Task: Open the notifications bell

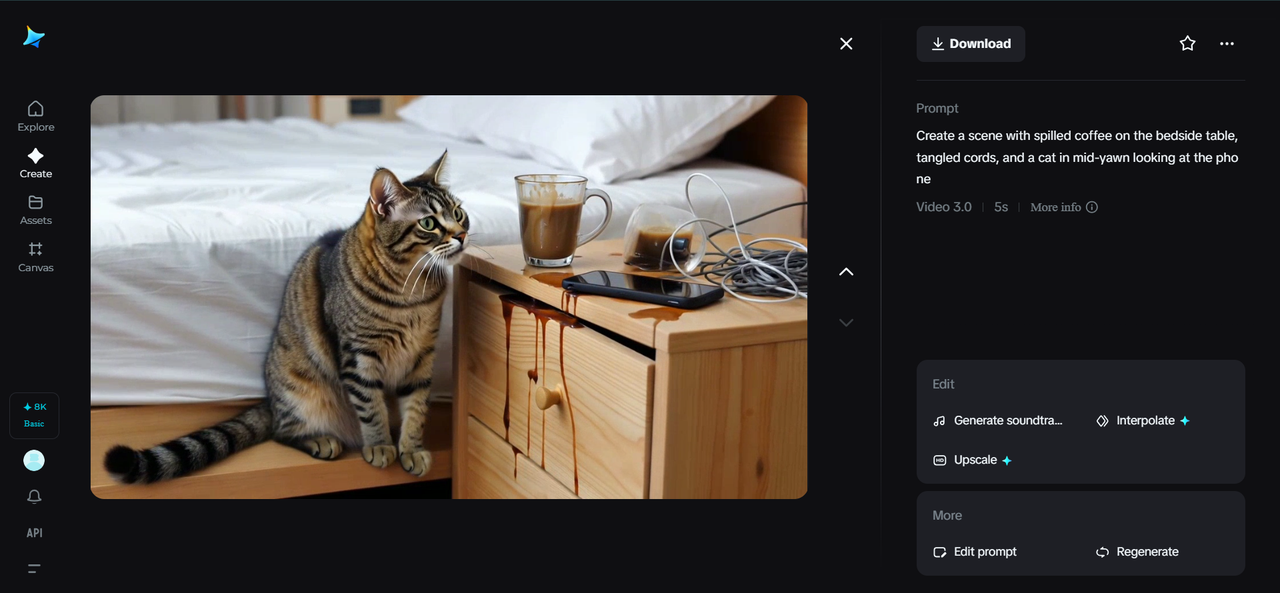Action: pos(35,497)
